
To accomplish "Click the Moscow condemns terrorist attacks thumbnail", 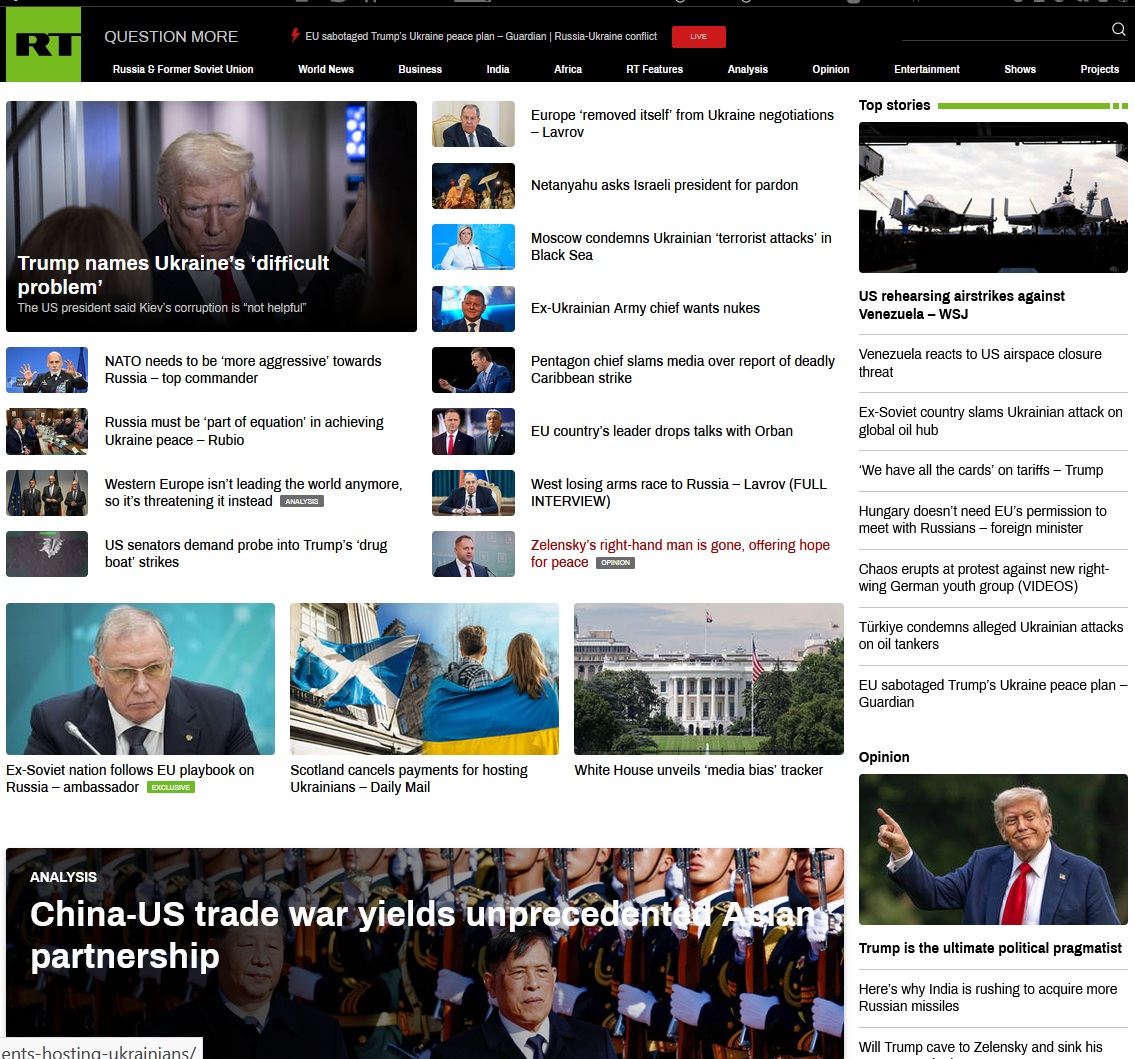I will point(473,247).
